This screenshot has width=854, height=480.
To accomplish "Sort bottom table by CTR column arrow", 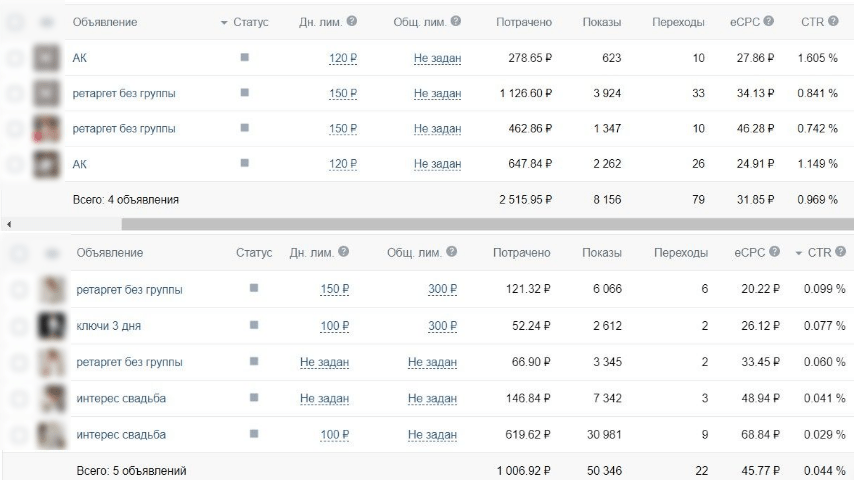I will 799,253.
